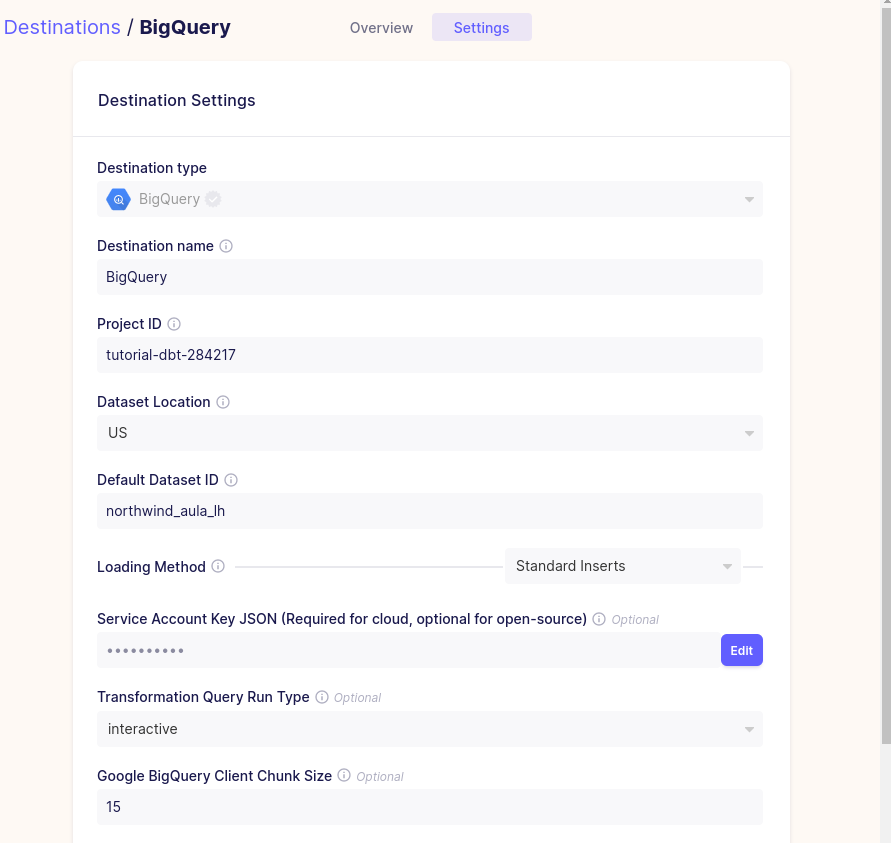Screen dimensions: 891x843
Task: Click the Destination Settings heading
Action: pyautogui.click(x=177, y=101)
